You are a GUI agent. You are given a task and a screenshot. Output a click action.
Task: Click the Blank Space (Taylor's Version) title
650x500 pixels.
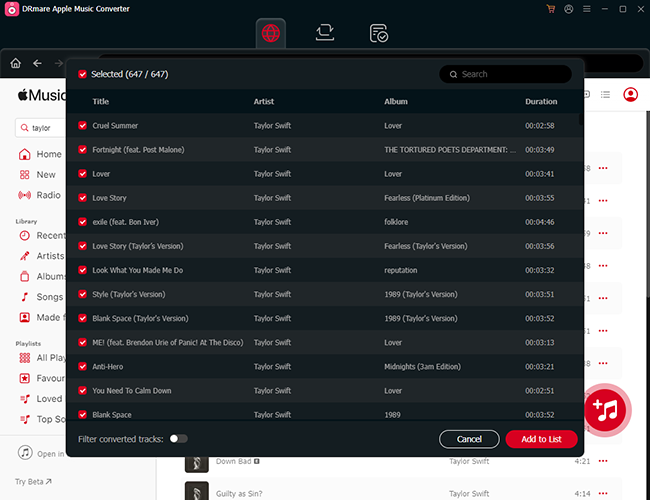point(140,318)
